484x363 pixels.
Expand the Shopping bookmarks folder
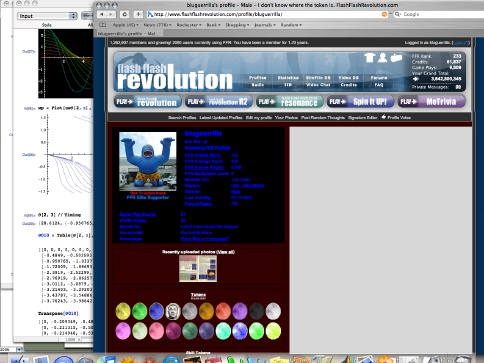coord(237,25)
